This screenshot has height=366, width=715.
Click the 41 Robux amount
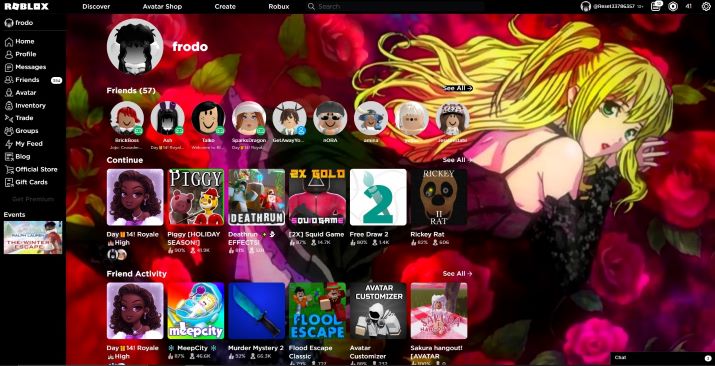click(x=689, y=6)
